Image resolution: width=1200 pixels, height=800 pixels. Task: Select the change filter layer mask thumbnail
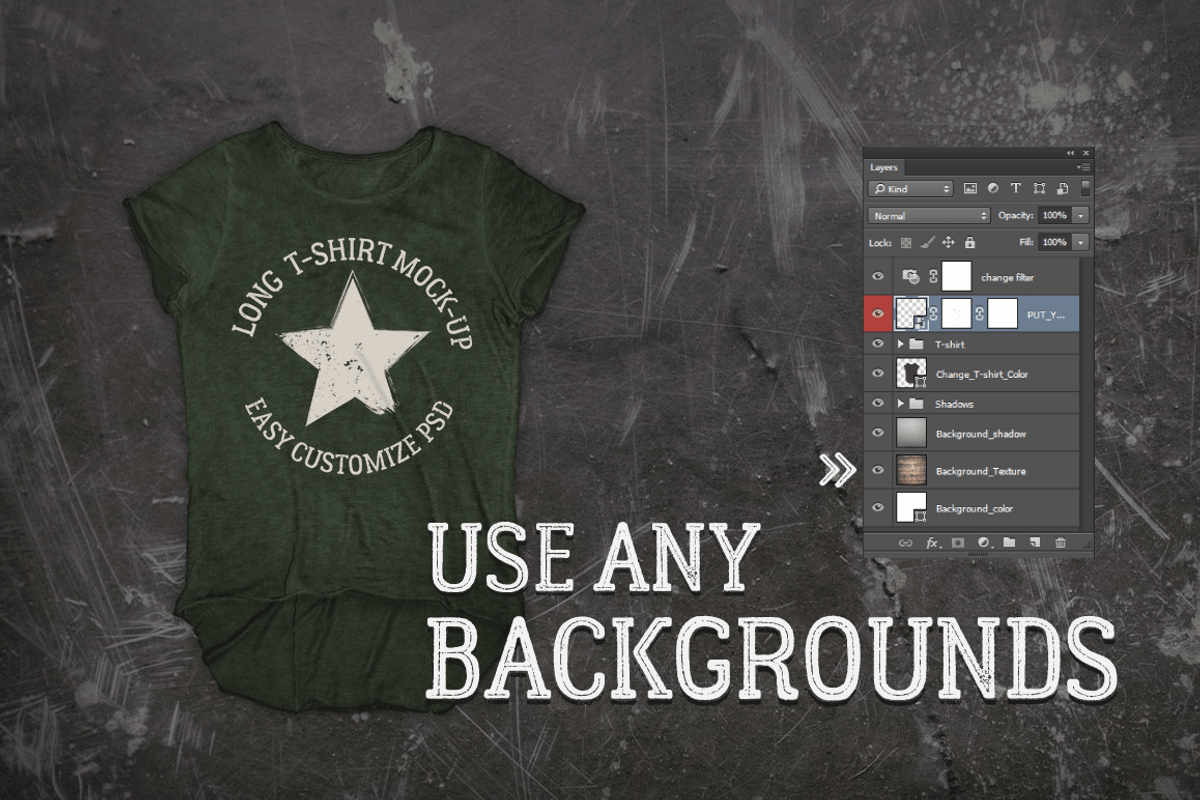[956, 276]
